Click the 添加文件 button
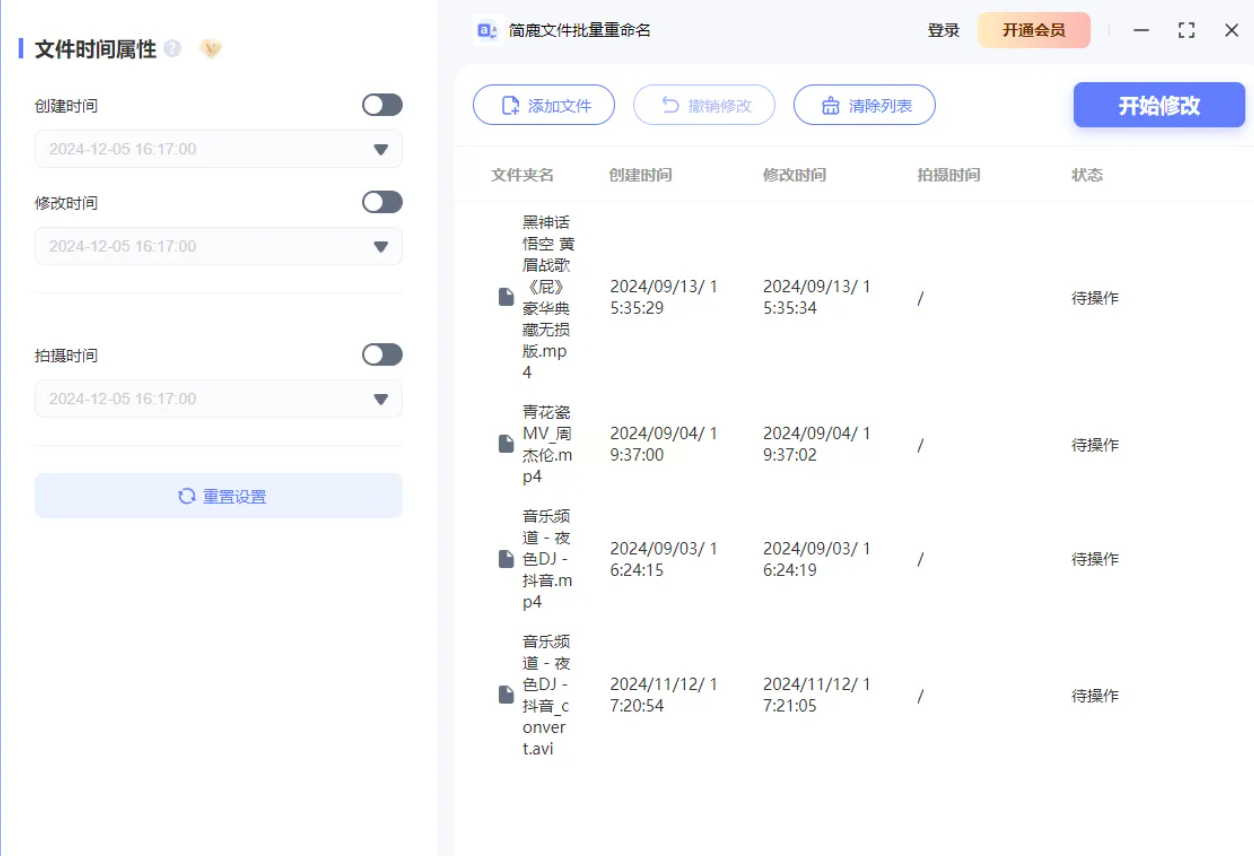Viewport: 1254px width, 856px height. click(x=544, y=105)
